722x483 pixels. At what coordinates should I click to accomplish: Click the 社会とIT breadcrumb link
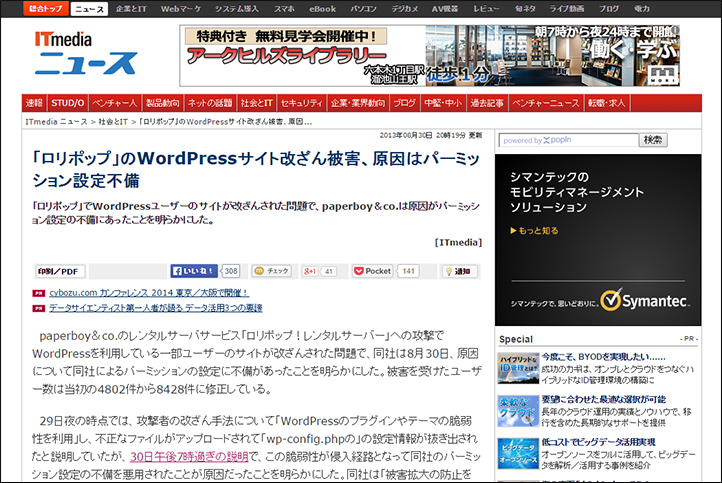pos(113,122)
